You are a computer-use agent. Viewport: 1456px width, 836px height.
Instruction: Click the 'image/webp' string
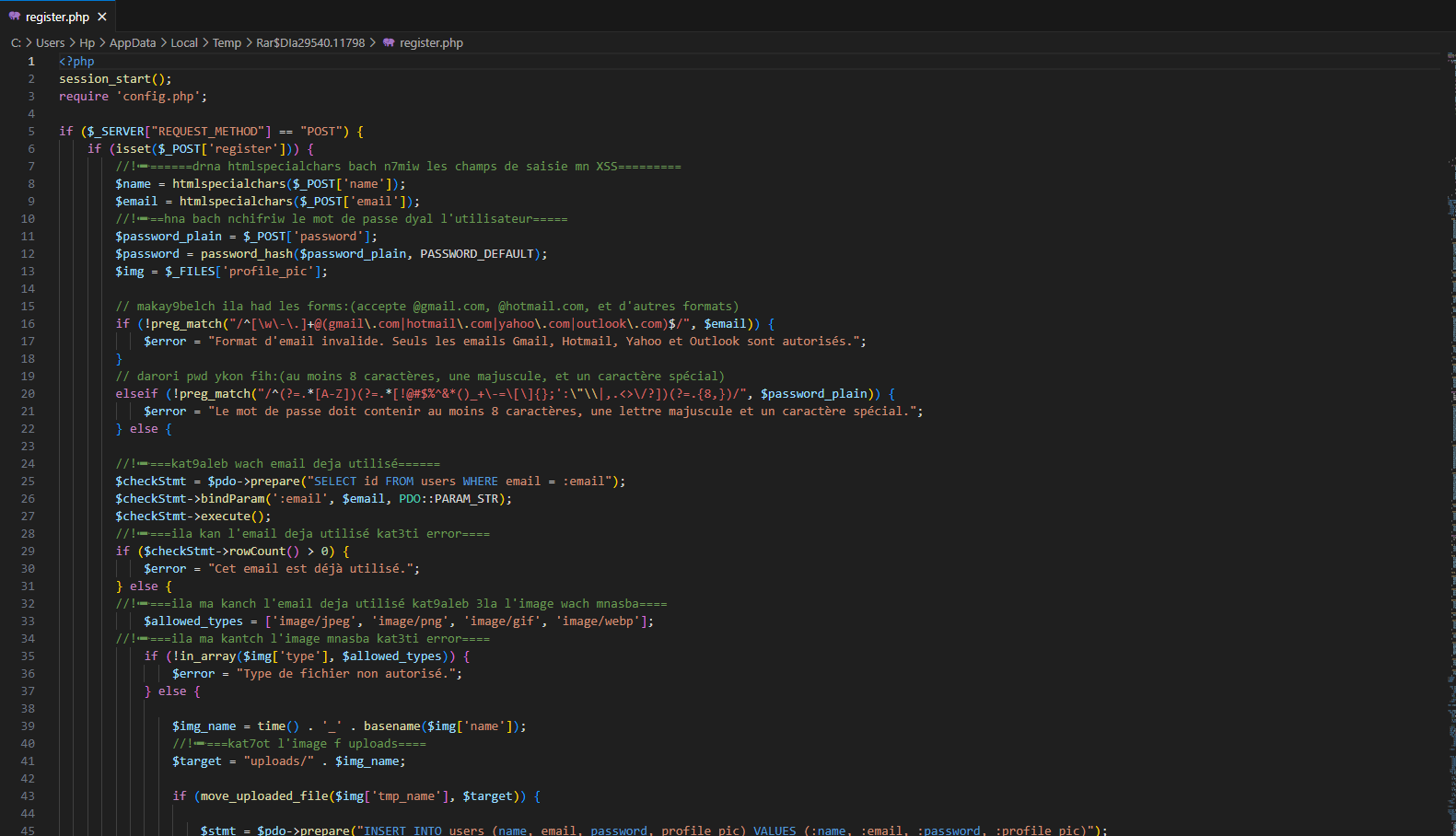coord(598,621)
